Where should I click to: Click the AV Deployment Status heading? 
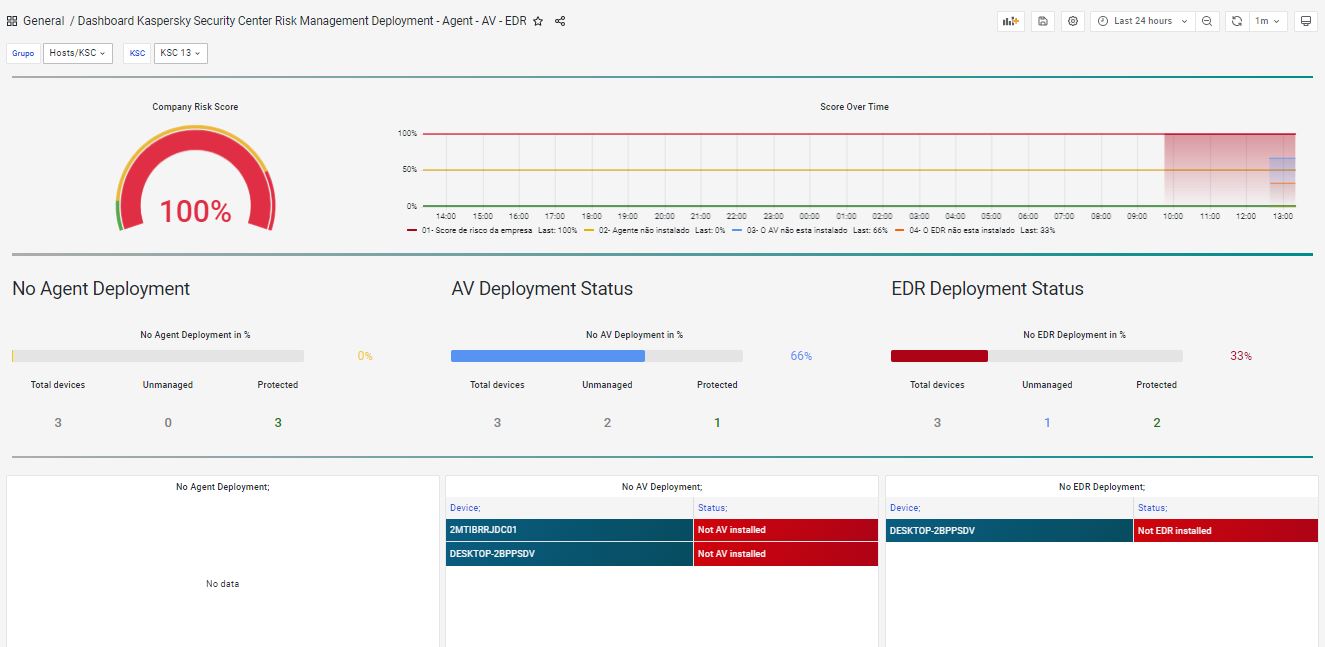point(542,289)
